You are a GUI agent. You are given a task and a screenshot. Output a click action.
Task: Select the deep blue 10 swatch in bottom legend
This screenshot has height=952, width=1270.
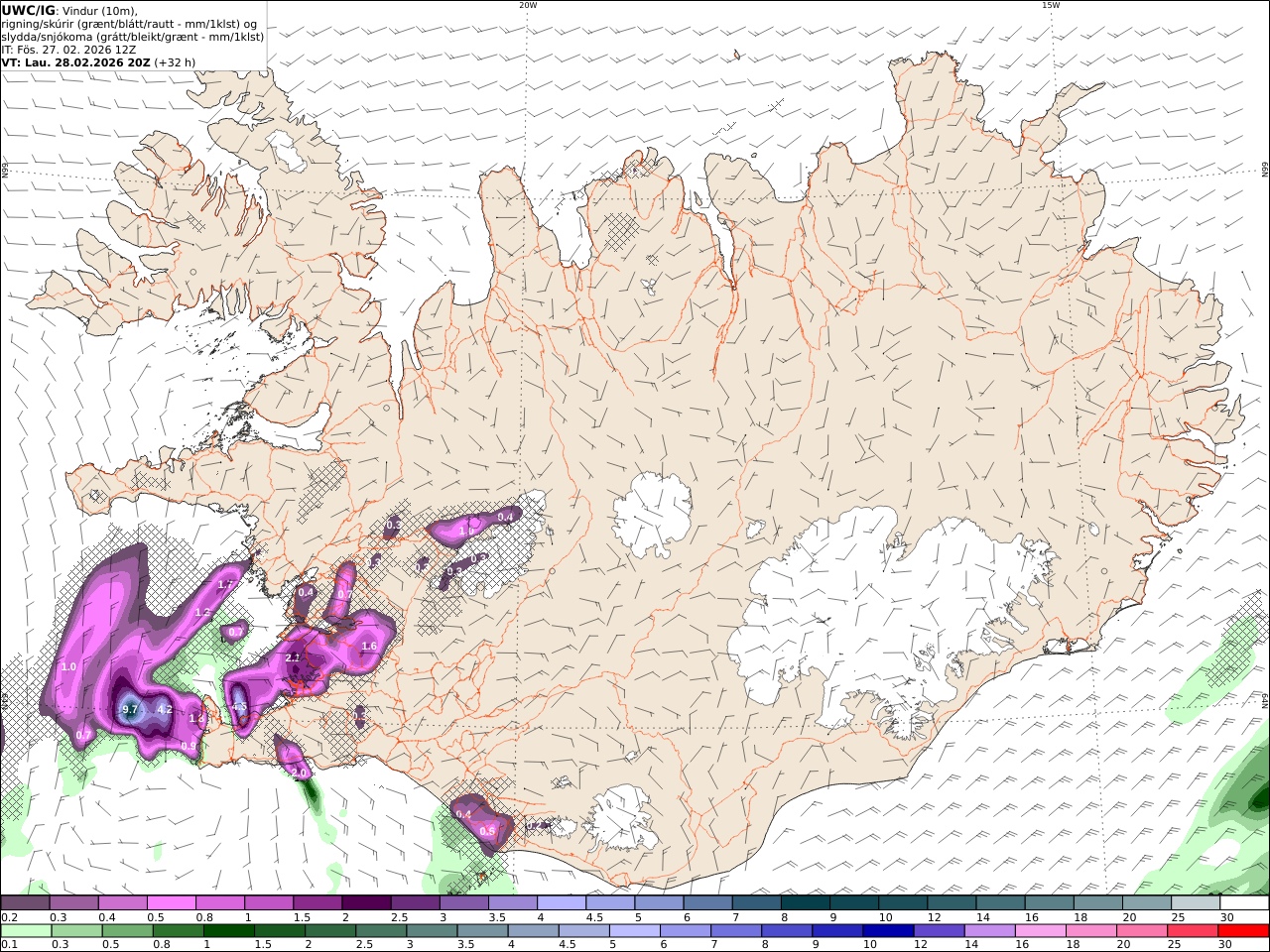(x=887, y=931)
